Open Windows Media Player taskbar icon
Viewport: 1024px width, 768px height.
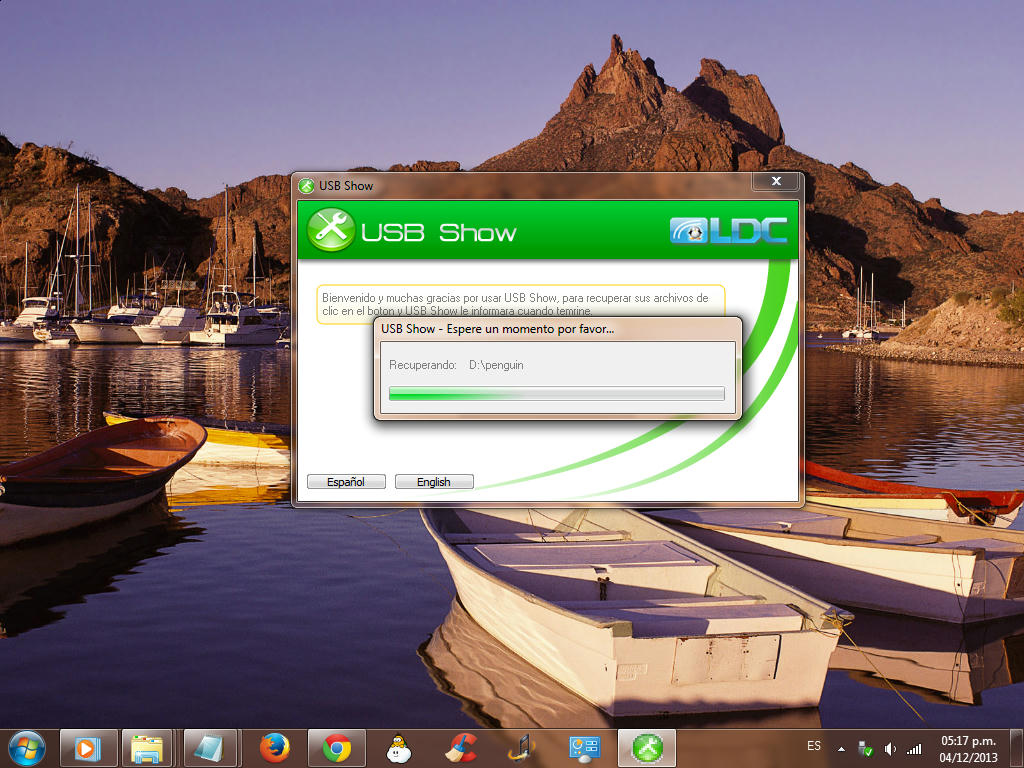click(88, 747)
